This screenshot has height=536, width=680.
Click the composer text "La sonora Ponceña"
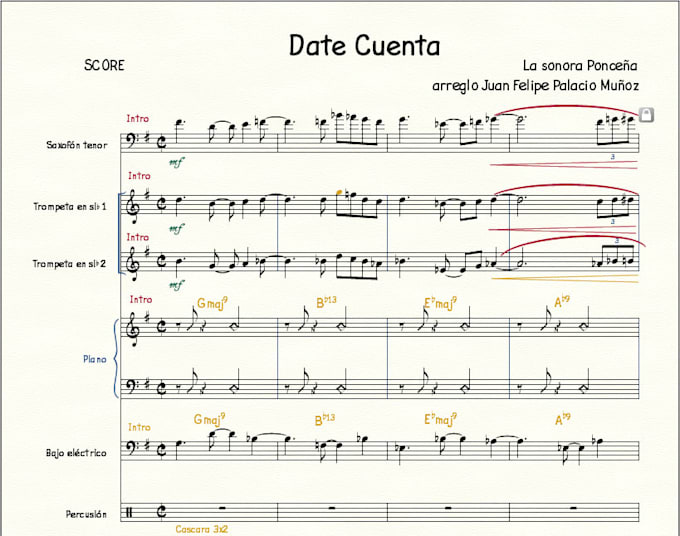pyautogui.click(x=580, y=65)
